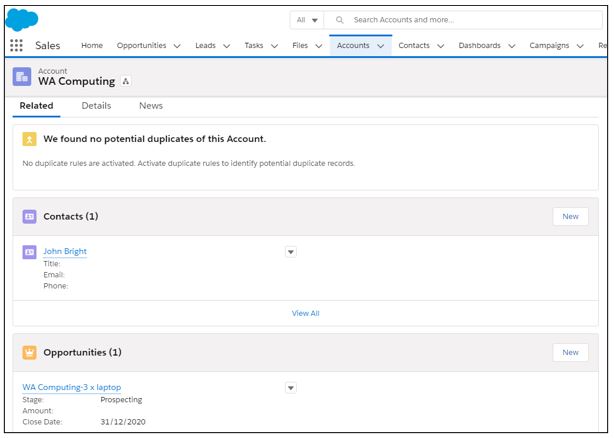The height and width of the screenshot is (438, 614).
Task: Click the Contacts related list icon
Action: [29, 216]
